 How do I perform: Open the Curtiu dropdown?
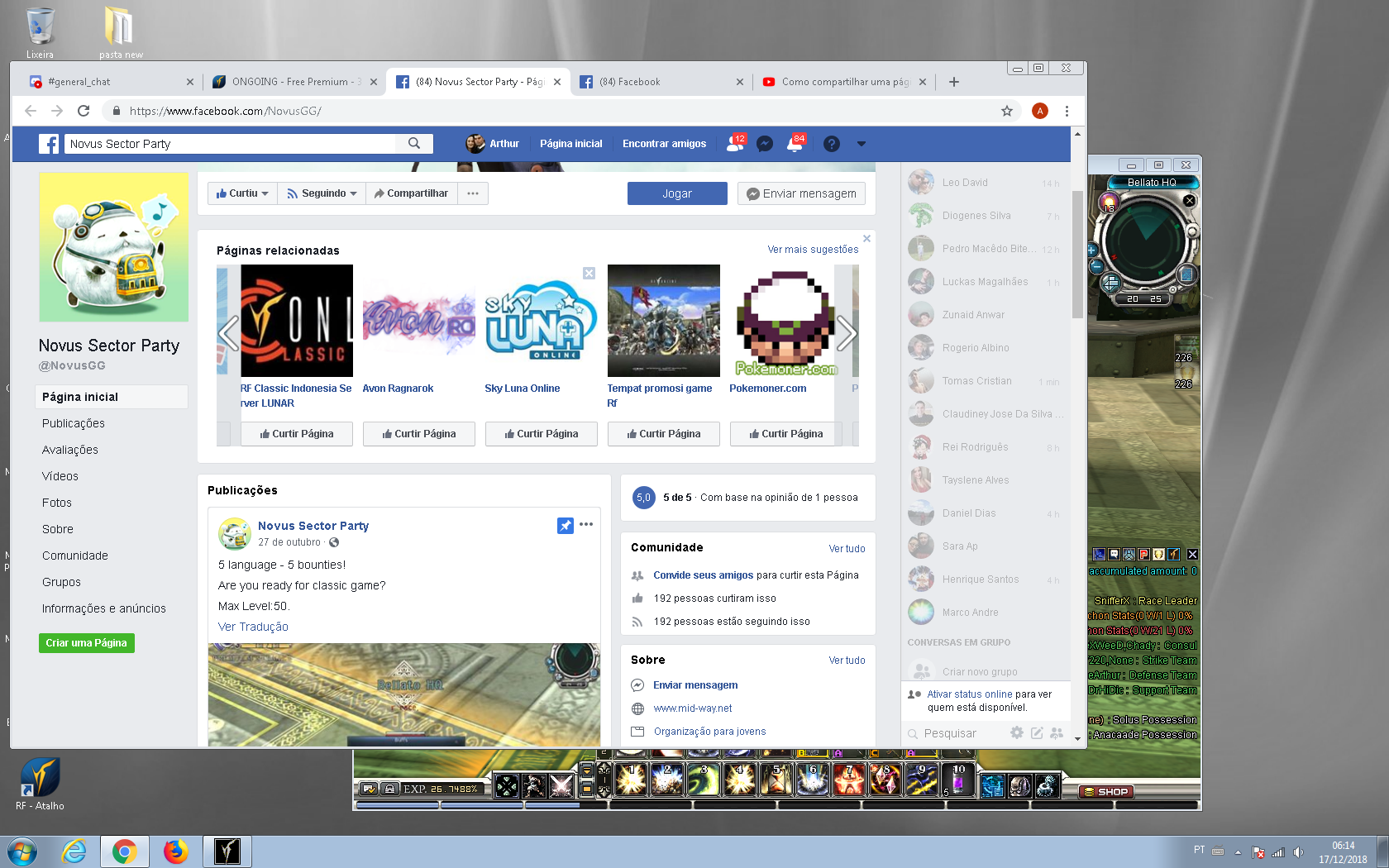pyautogui.click(x=242, y=193)
